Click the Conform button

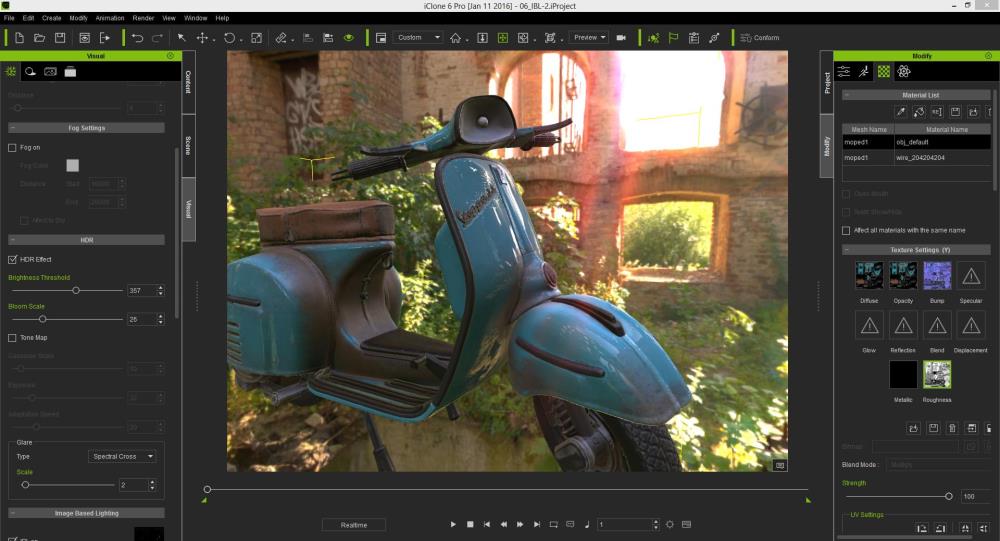760,38
